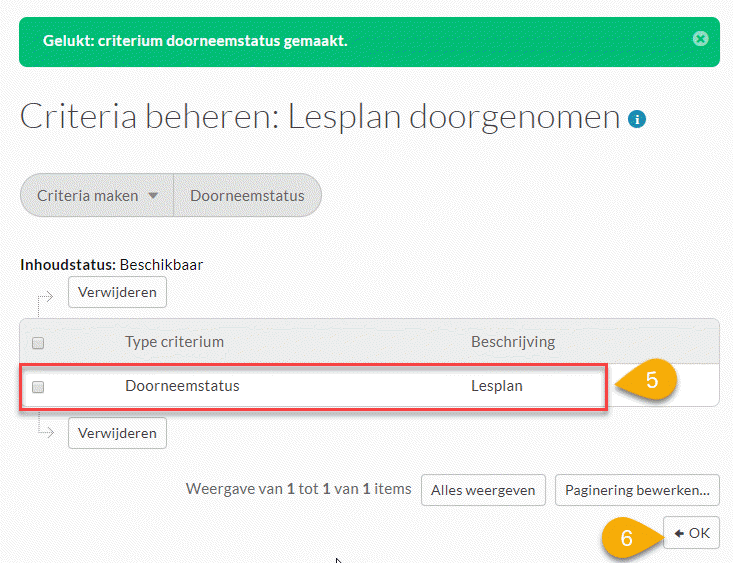Click the Criteria maken arrow
733x563 pixels.
(x=153, y=196)
